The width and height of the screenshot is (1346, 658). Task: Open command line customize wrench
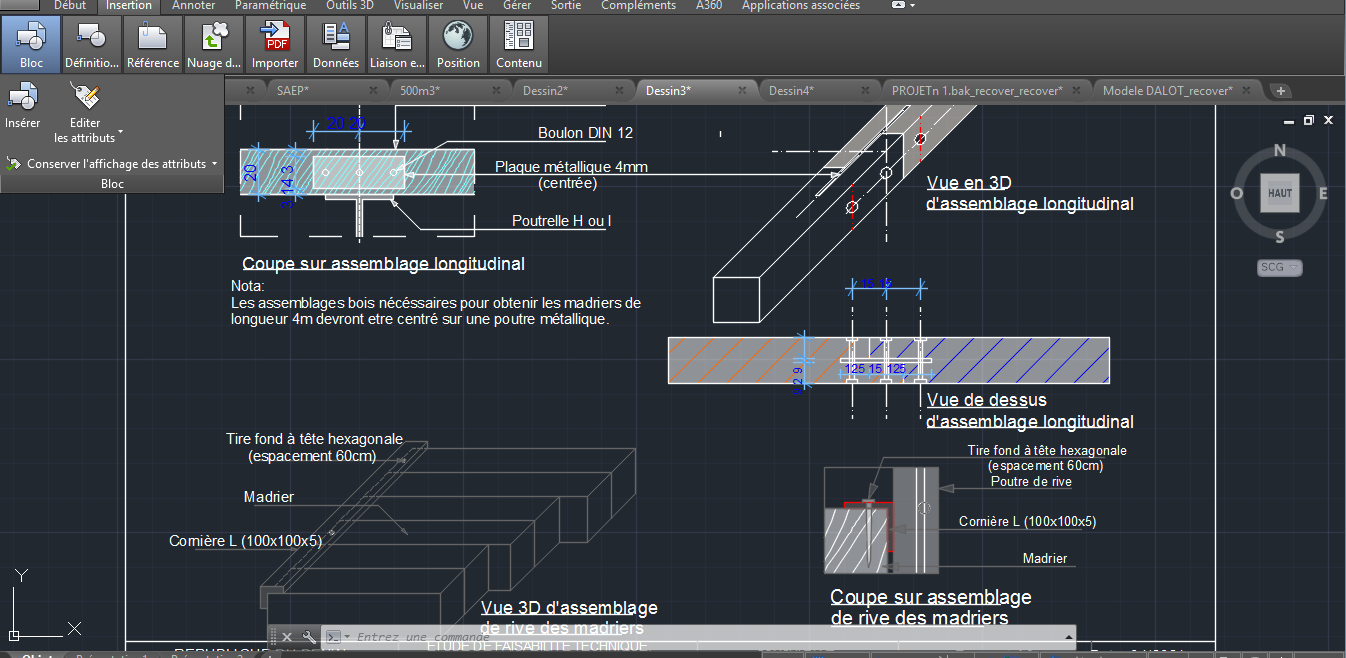[x=309, y=636]
